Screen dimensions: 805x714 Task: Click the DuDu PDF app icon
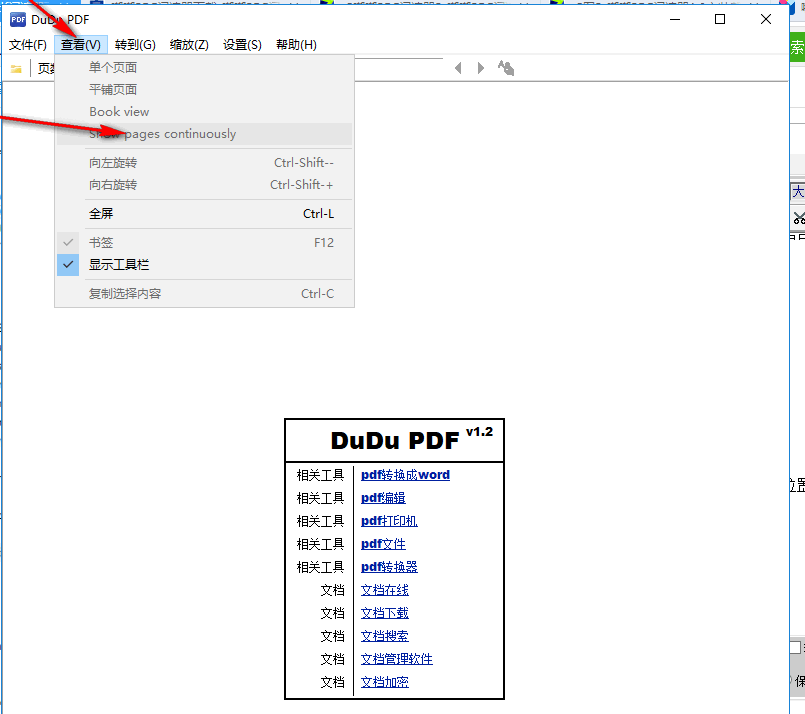point(18,20)
